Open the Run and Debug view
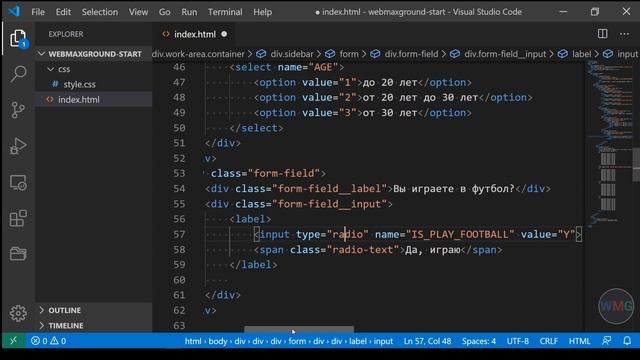This screenshot has width=640, height=360. pyautogui.click(x=18, y=146)
